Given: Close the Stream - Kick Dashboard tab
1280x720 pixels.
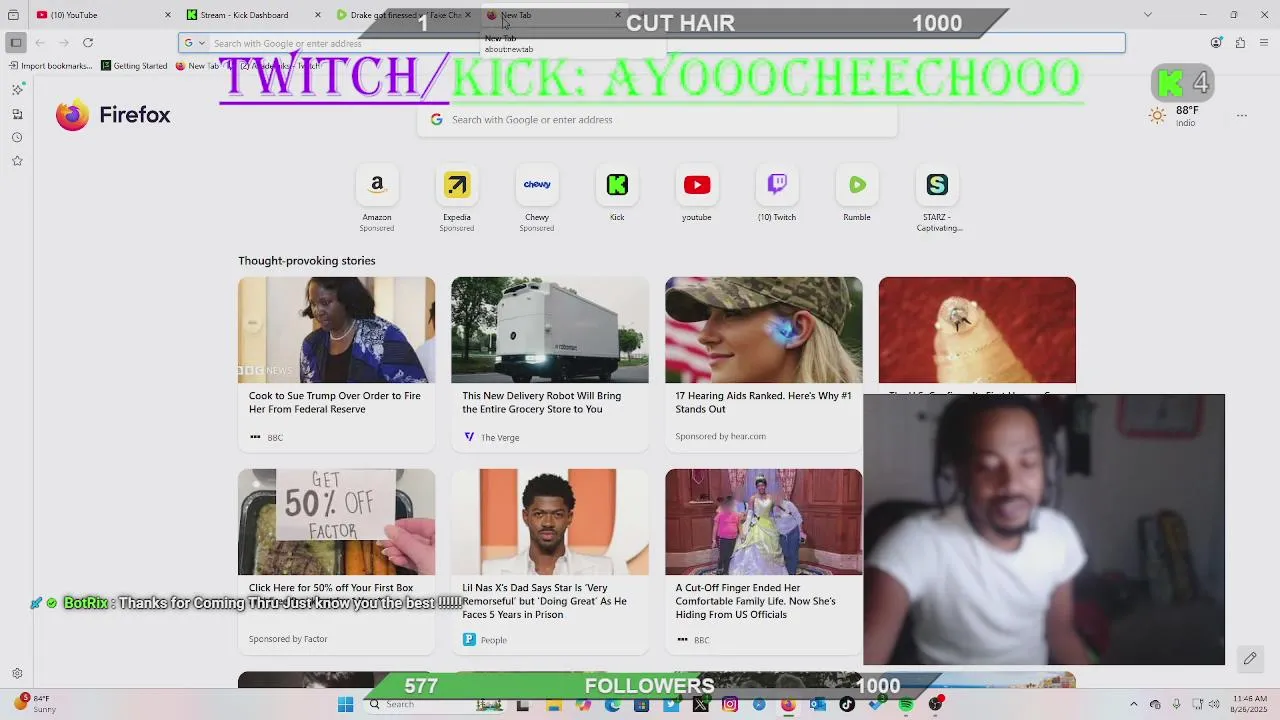Looking at the screenshot, I should [x=317, y=15].
